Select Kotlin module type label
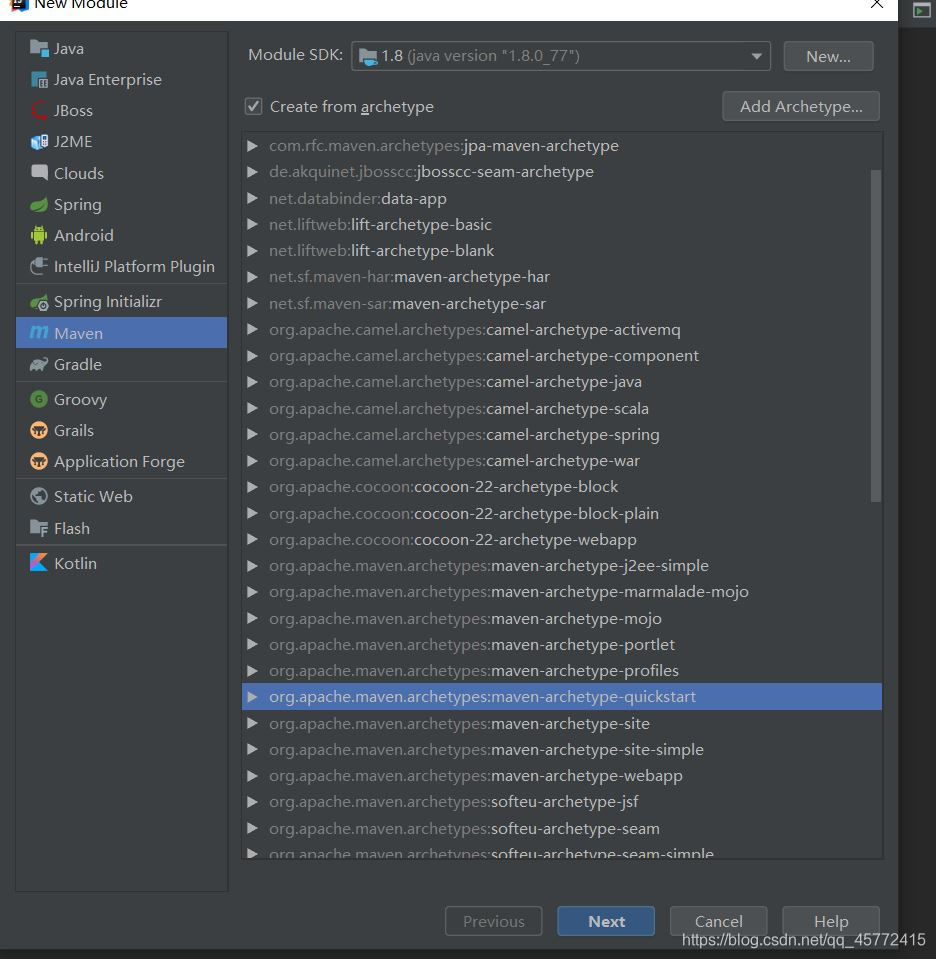 [75, 563]
